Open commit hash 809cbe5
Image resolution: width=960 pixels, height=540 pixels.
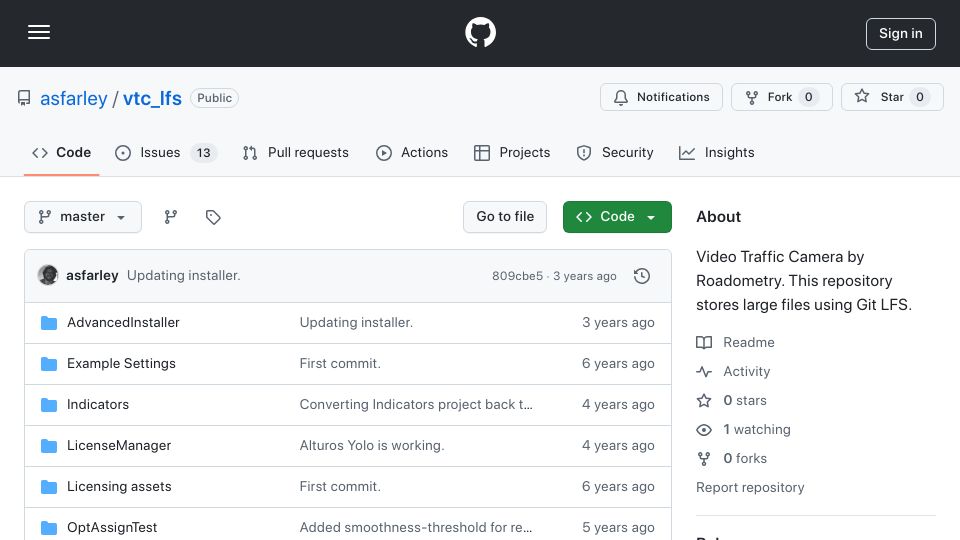coord(517,276)
